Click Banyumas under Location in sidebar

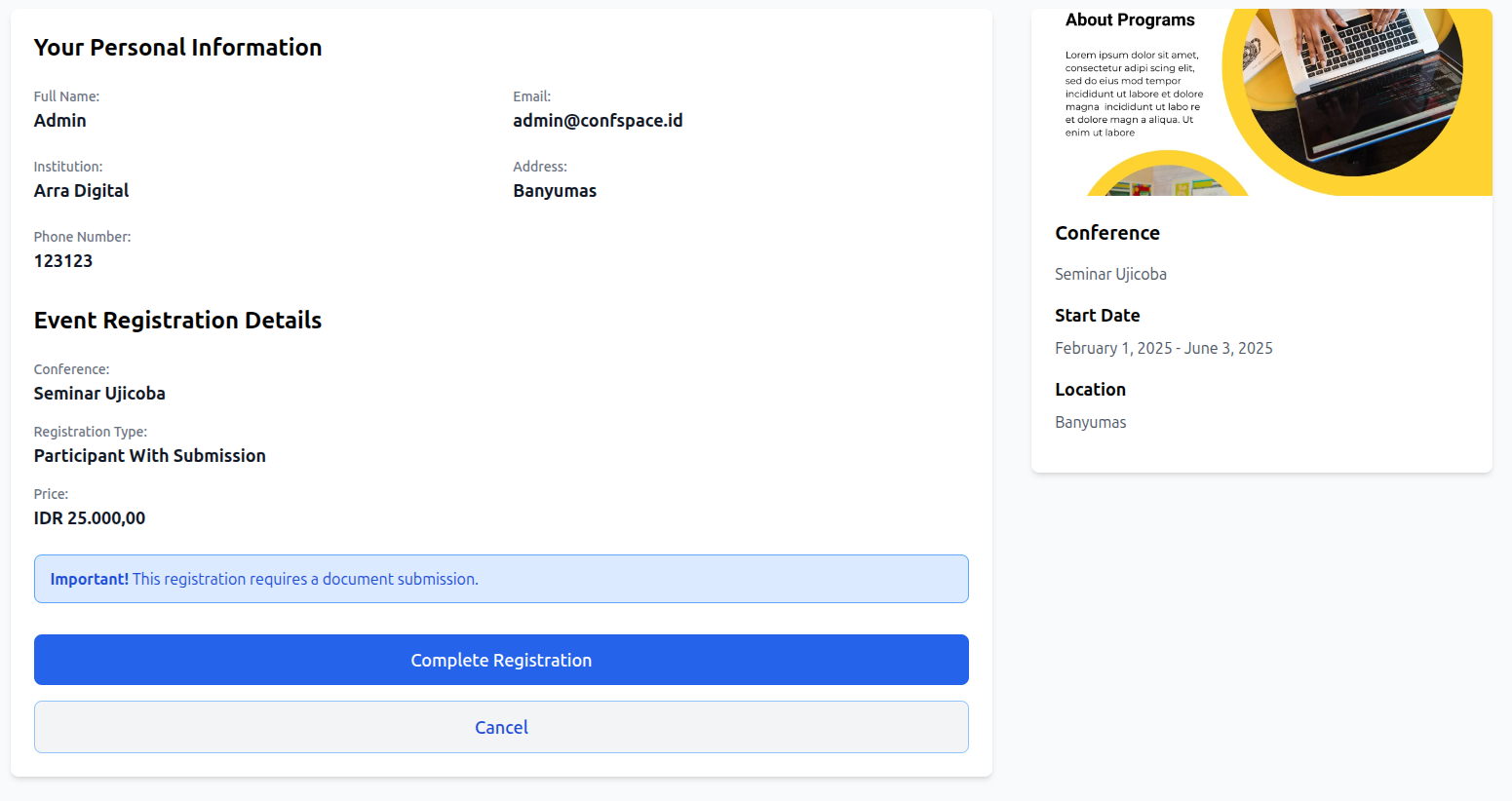tap(1090, 422)
